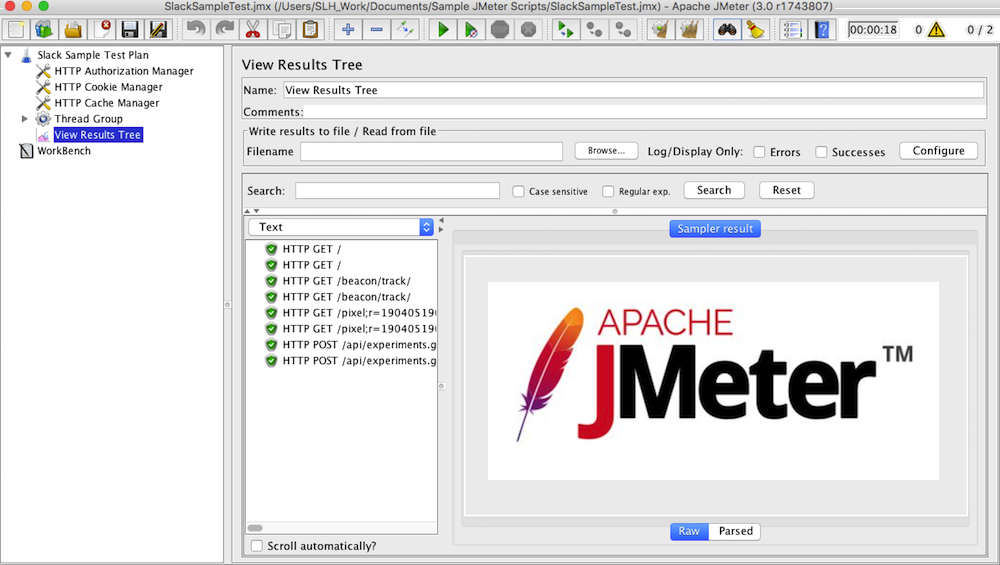Collapse the Slack Sample Test Plan node
1000x565 pixels.
point(8,55)
